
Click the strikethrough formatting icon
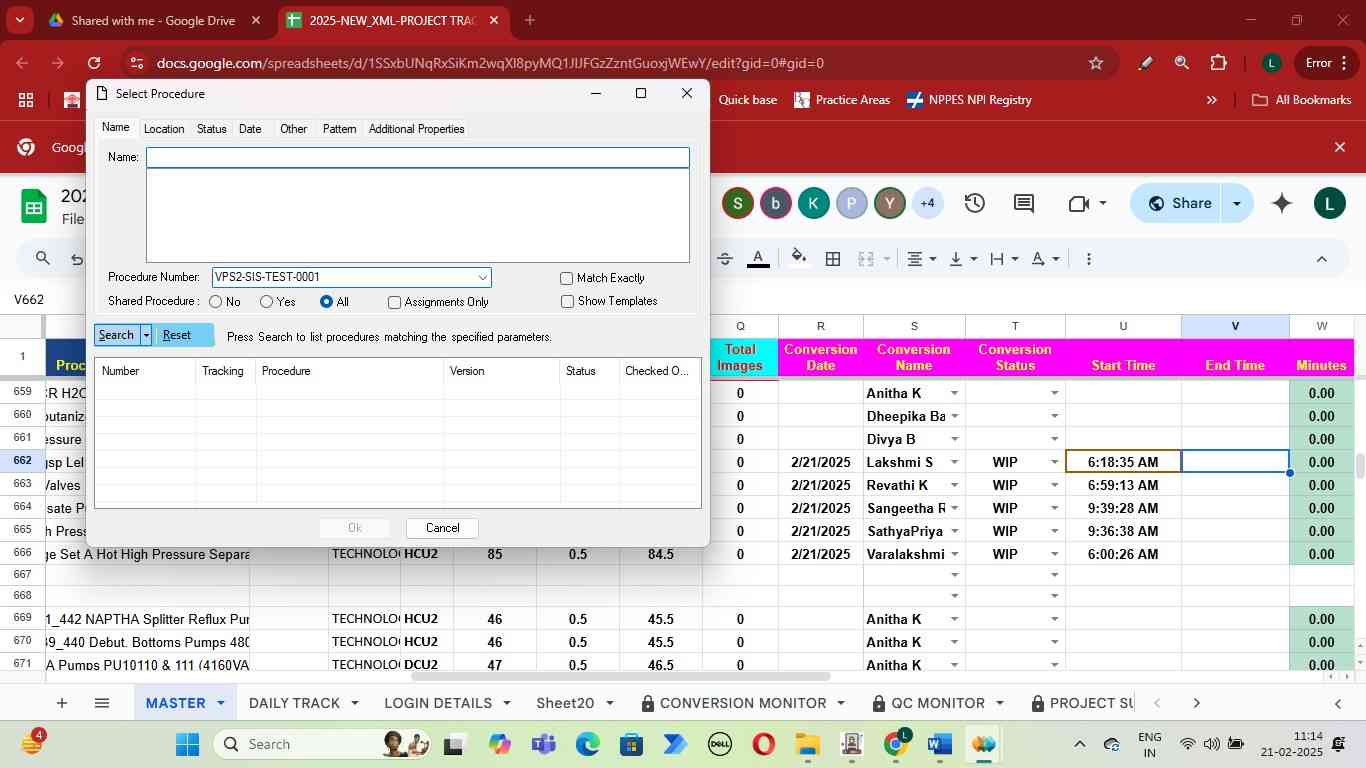pos(725,259)
